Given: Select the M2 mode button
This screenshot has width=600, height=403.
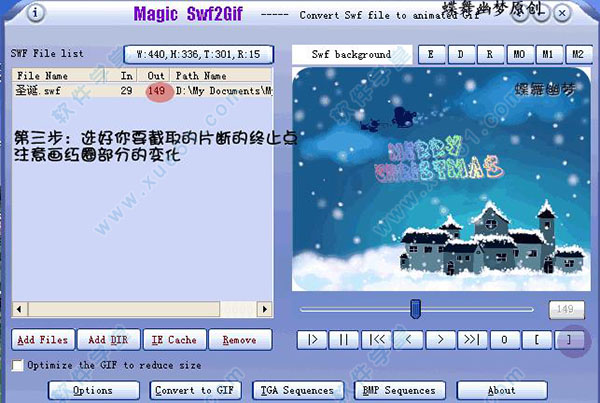Looking at the screenshot, I should pos(579,54).
